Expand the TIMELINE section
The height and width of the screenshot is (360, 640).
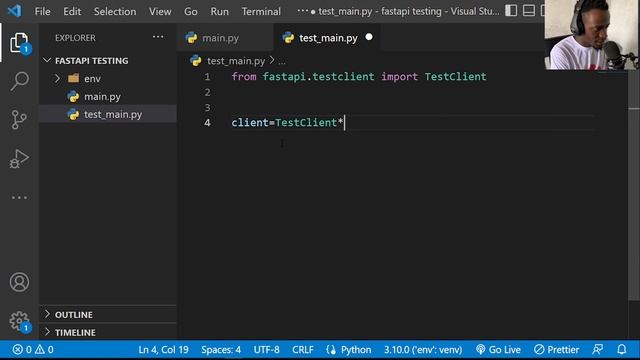coord(109,333)
